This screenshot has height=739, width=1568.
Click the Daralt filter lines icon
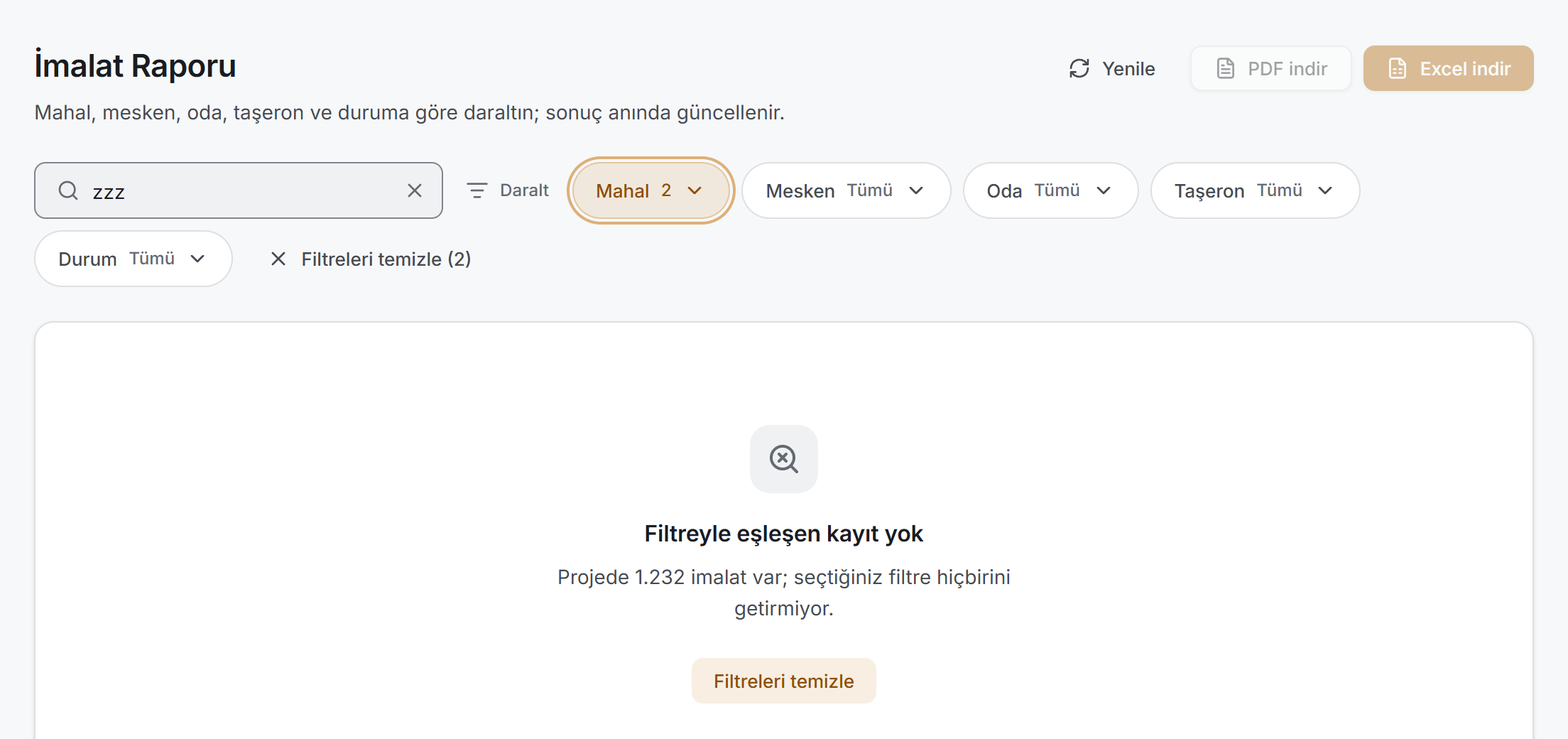(x=477, y=190)
